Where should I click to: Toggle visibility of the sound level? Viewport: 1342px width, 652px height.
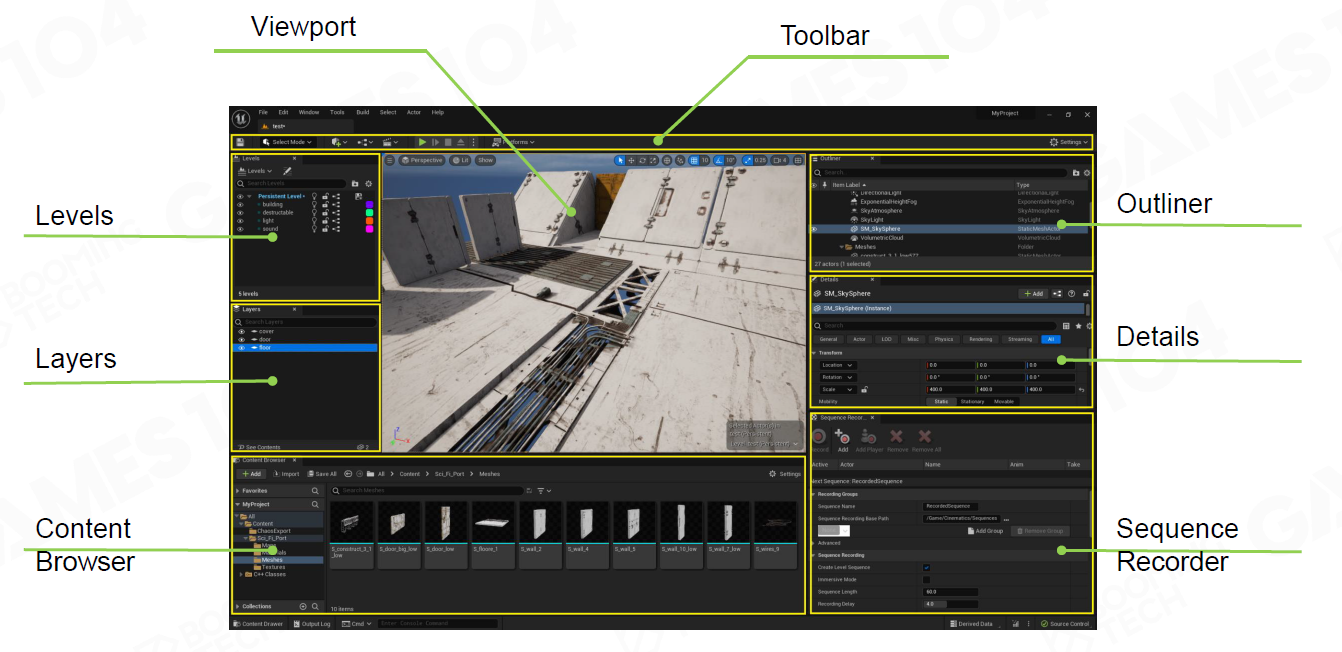click(240, 229)
